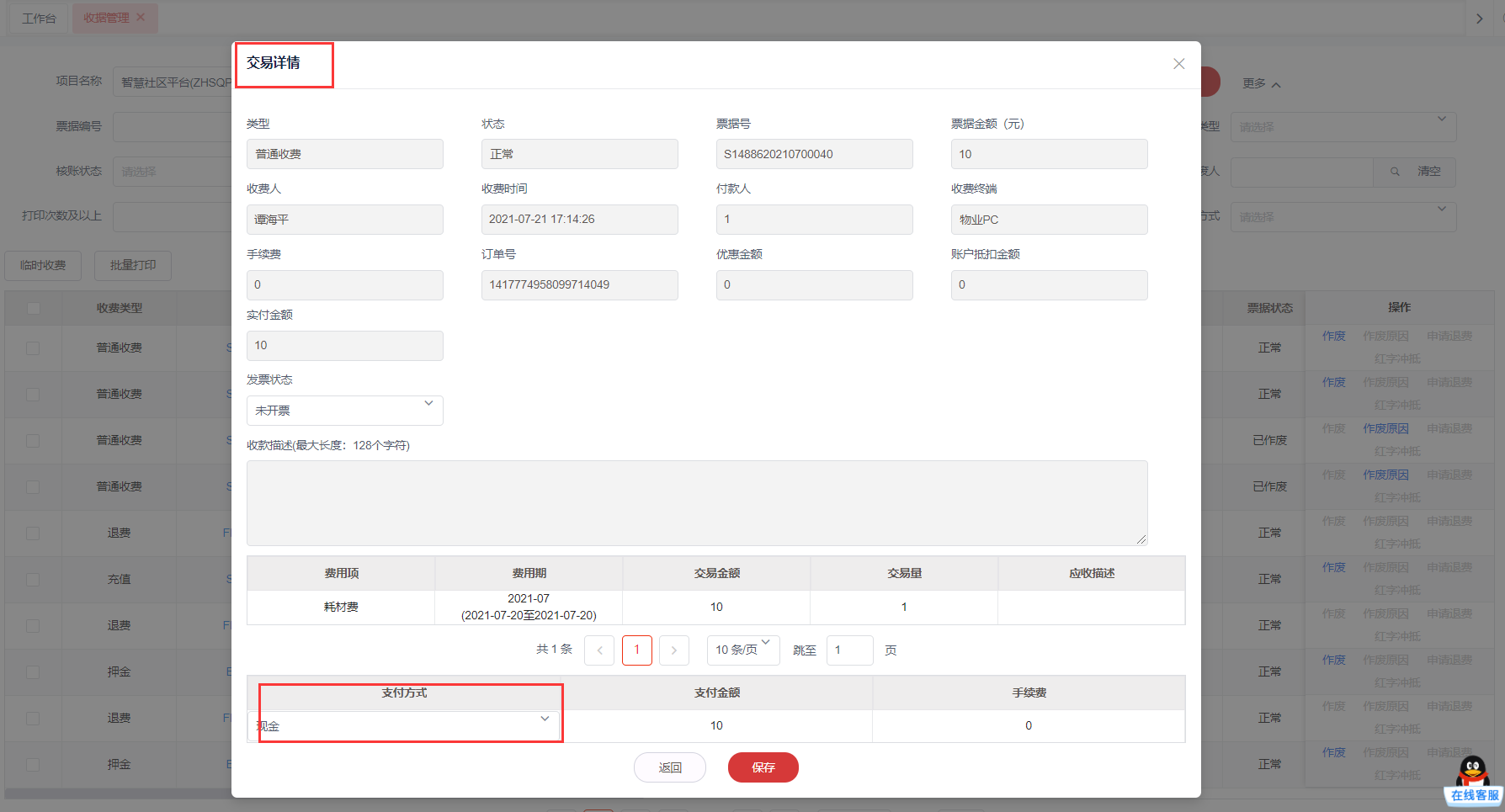
Task: Close the 收据管理 tab with its x icon
Action: click(x=141, y=18)
